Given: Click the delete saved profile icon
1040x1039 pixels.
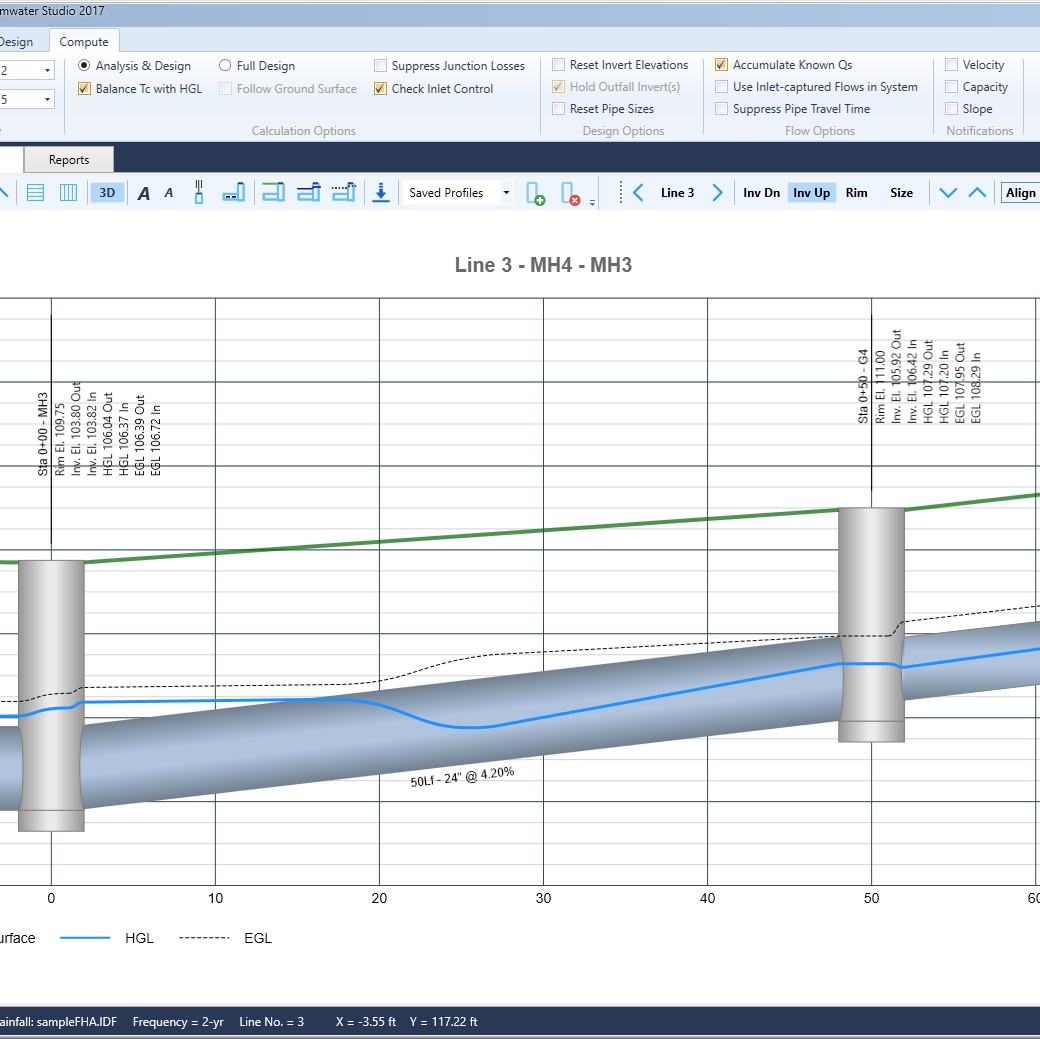Looking at the screenshot, I should [x=570, y=193].
